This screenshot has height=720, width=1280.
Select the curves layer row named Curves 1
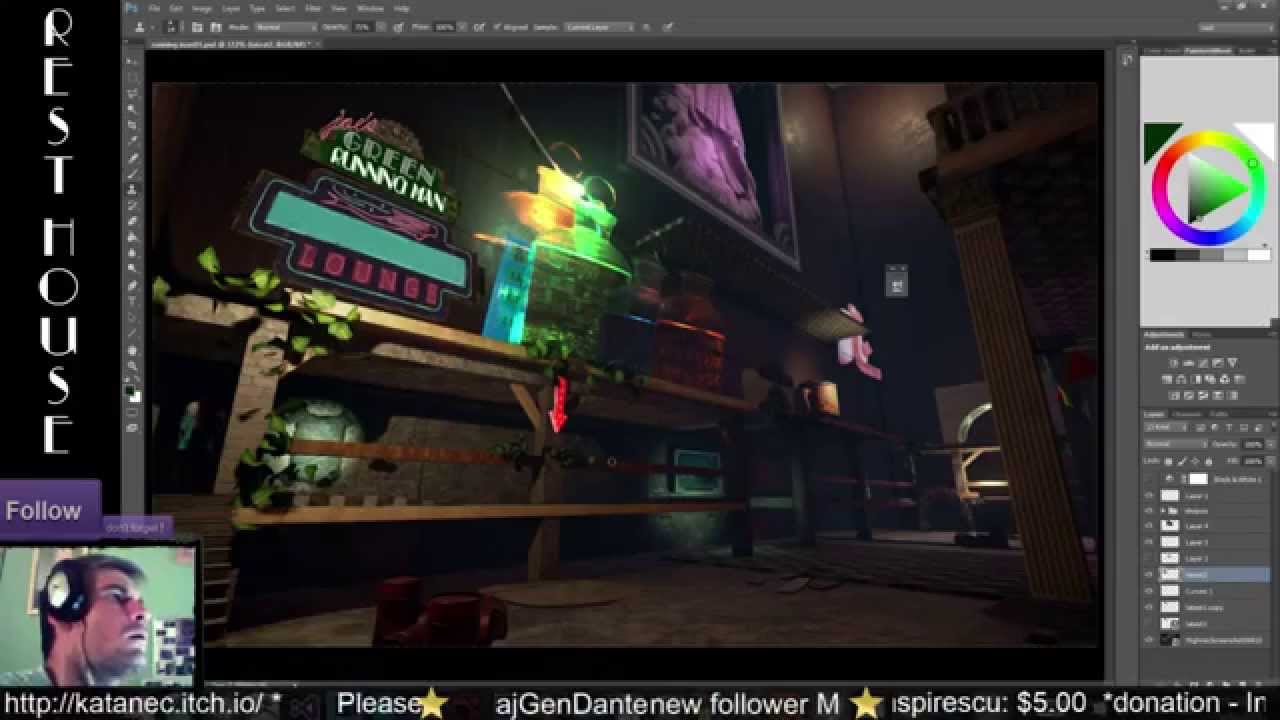(1207, 591)
